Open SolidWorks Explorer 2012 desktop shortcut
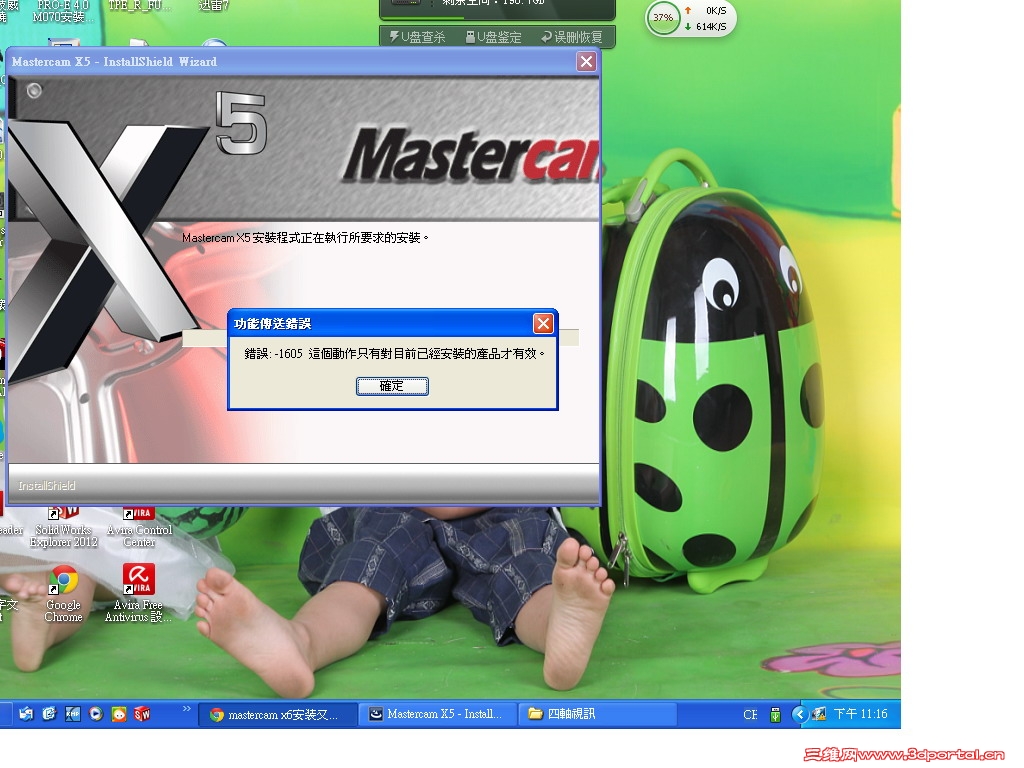 coord(63,527)
